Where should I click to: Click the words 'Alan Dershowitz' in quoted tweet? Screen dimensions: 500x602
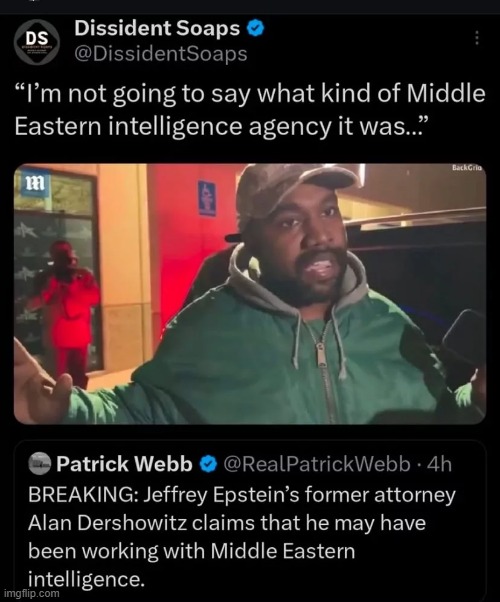(x=108, y=523)
